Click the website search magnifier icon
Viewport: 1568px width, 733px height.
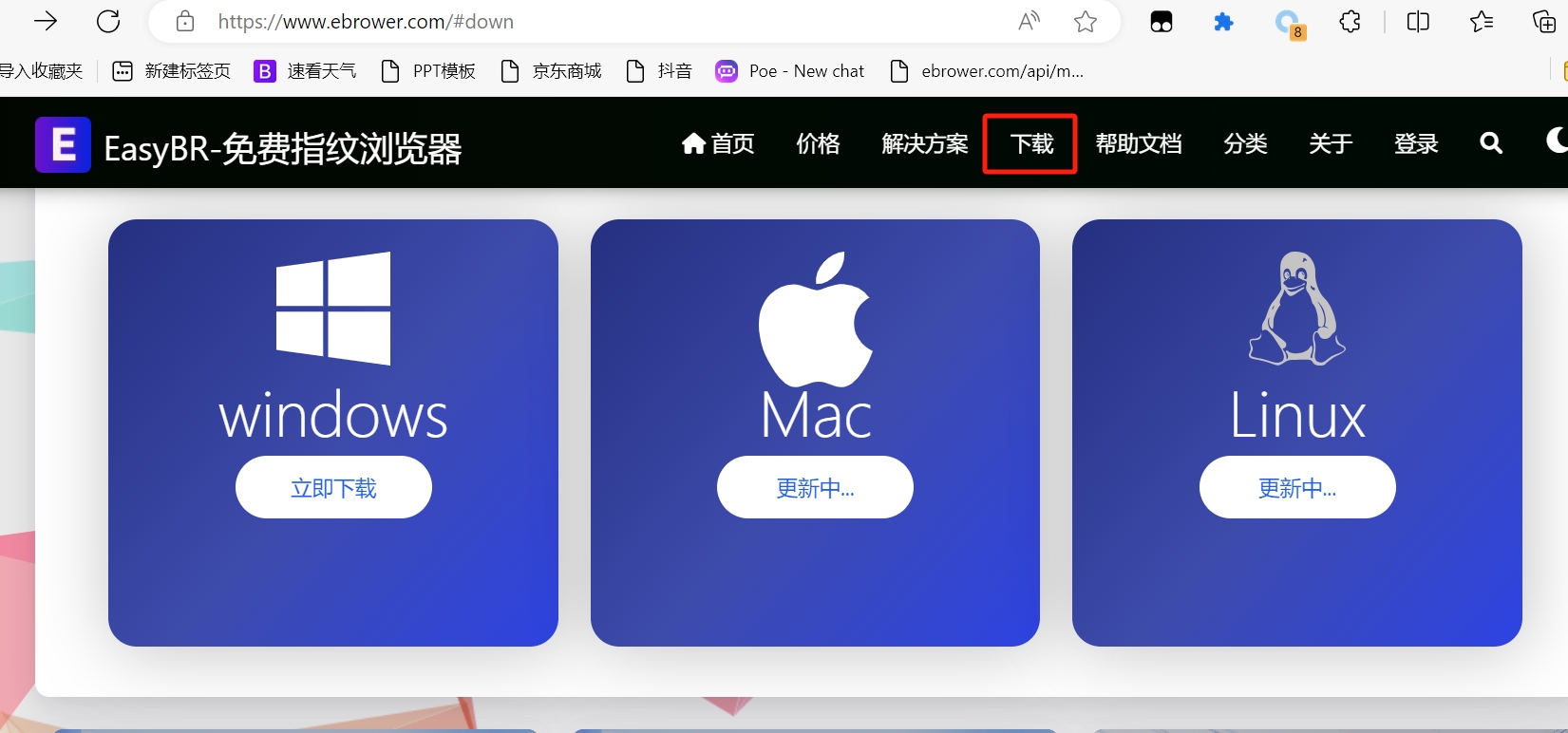pyautogui.click(x=1491, y=143)
